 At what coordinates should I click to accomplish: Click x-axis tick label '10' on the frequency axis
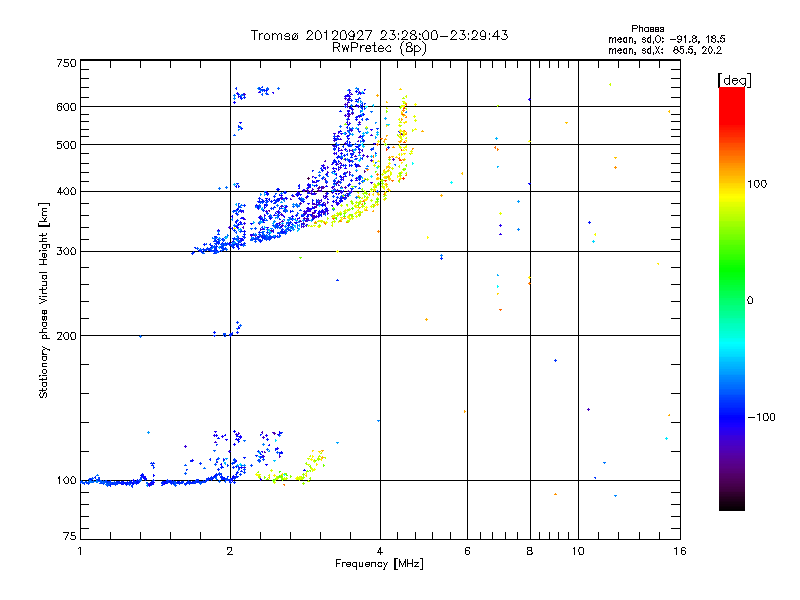(578, 551)
